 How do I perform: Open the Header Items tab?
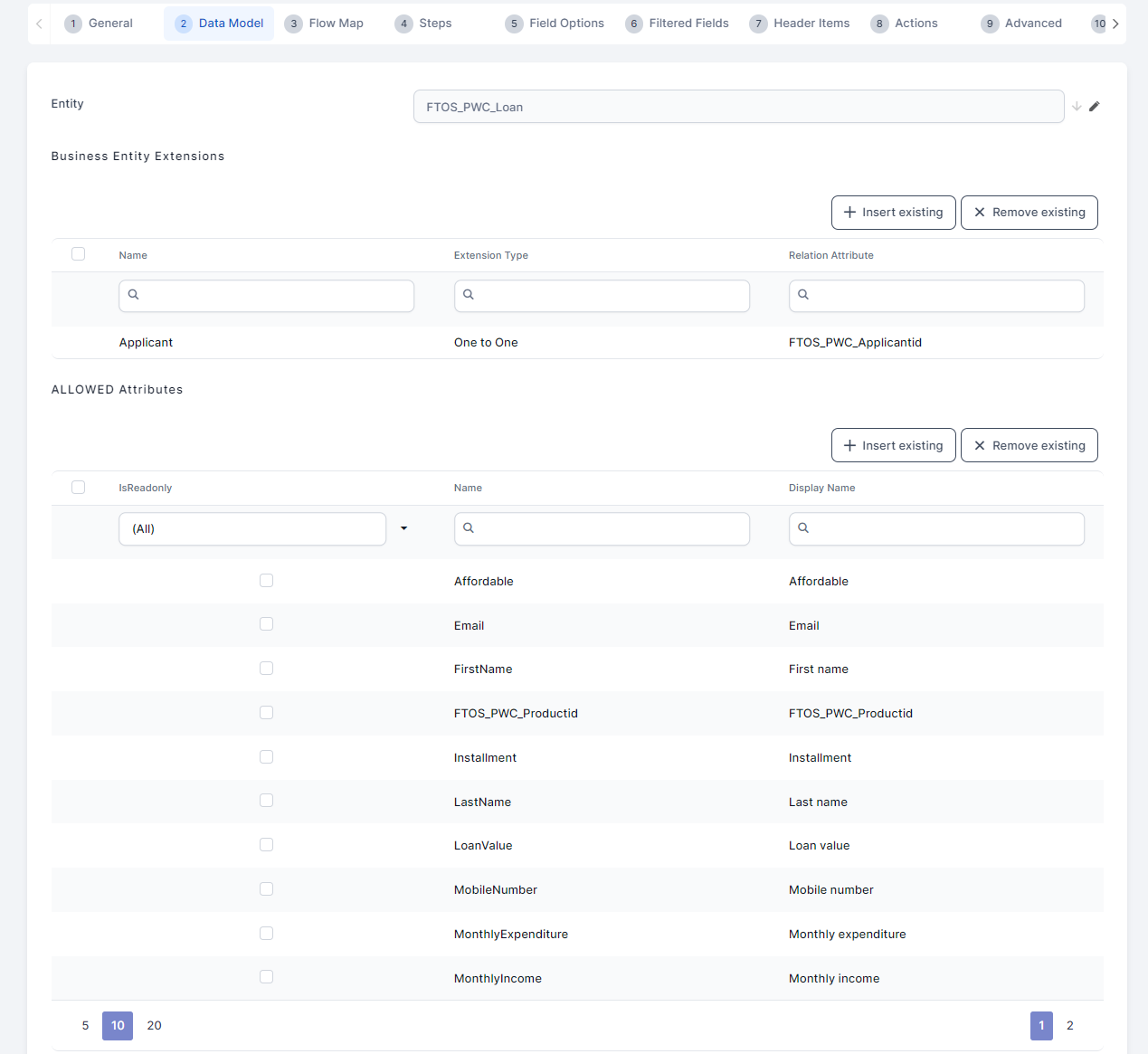[801, 24]
